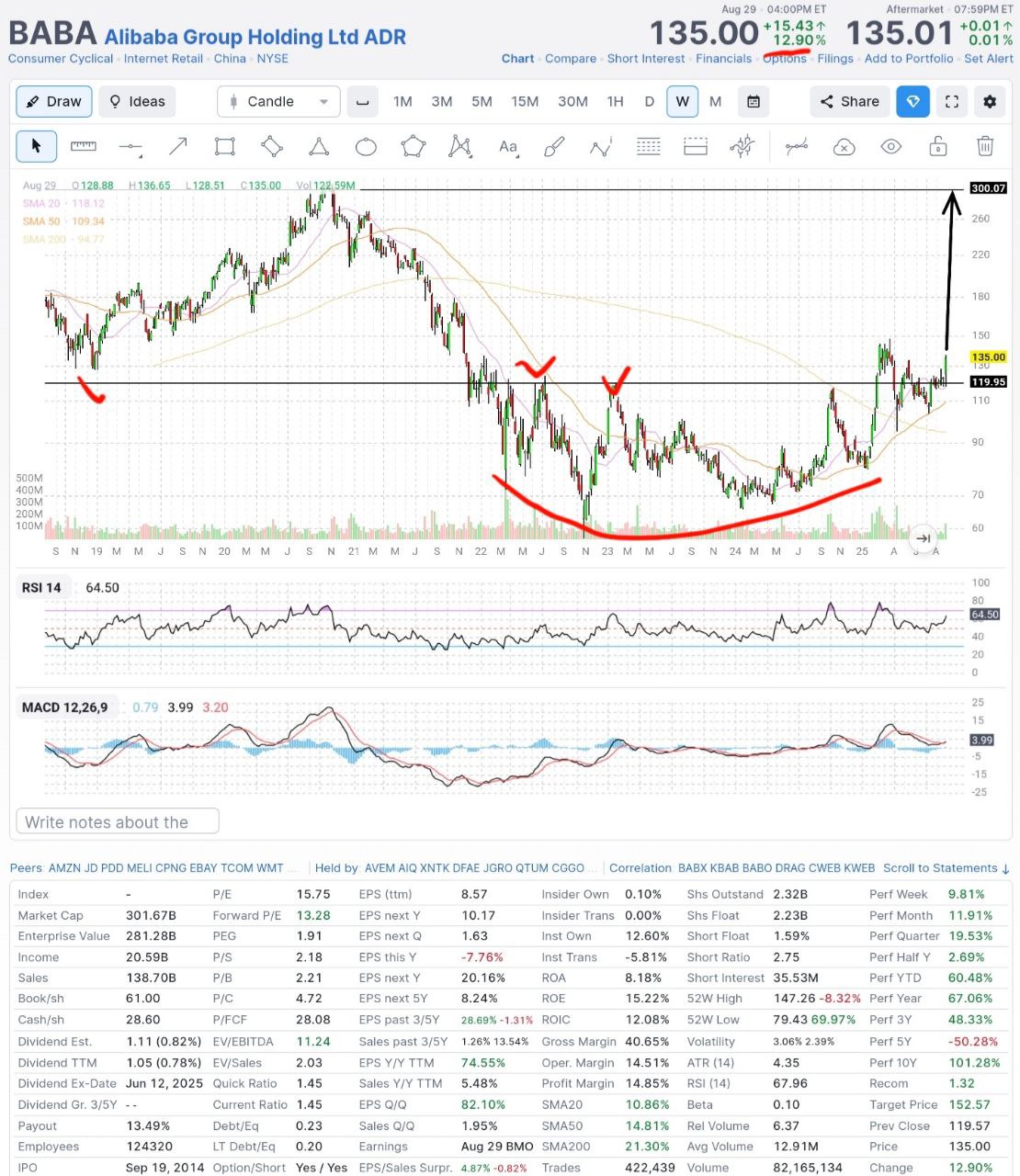Pick the horizontal line drawing tool
This screenshot has width=1020, height=1176.
pos(130,146)
